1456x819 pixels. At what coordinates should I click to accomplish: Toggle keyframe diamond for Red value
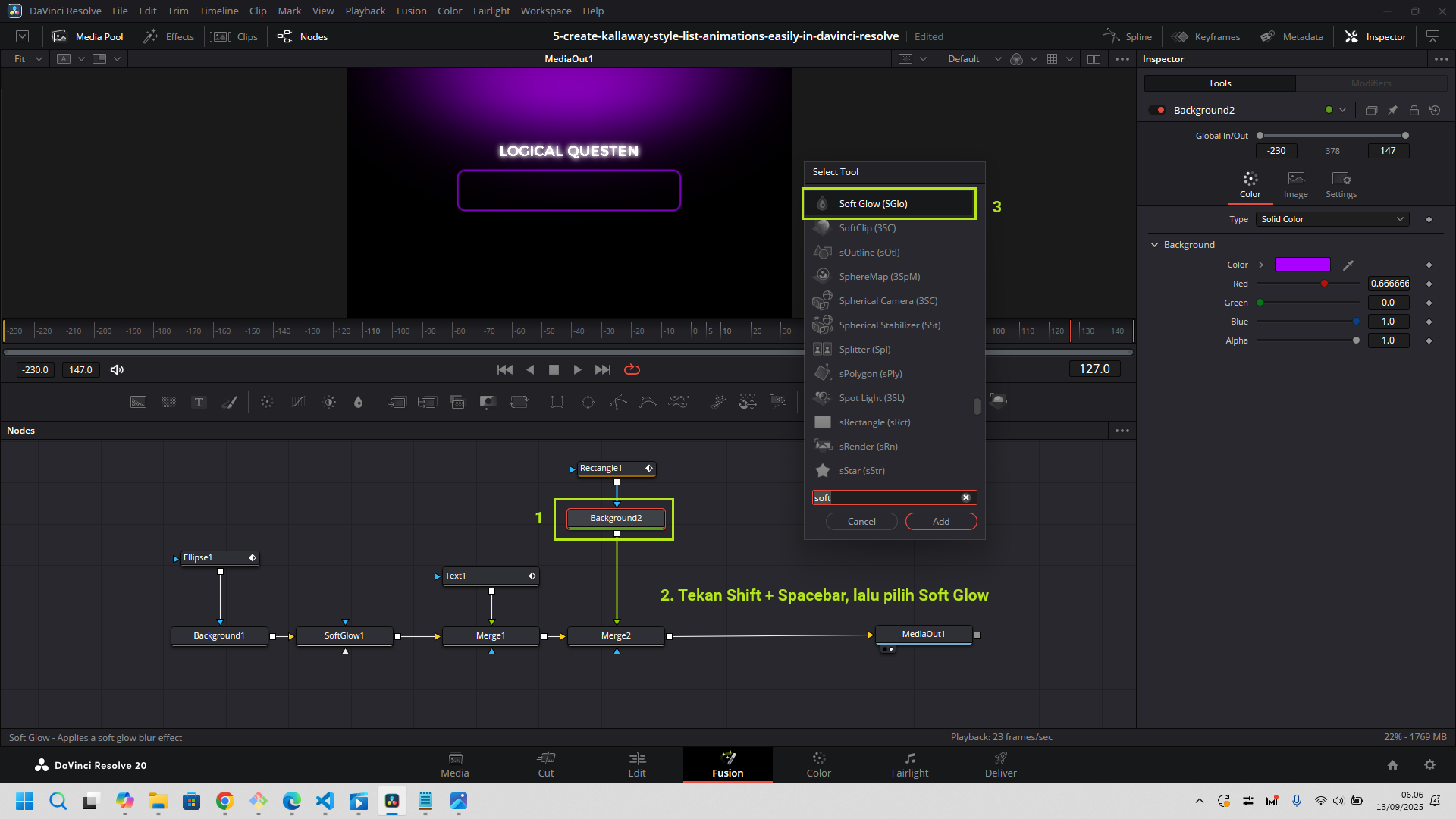pos(1429,284)
